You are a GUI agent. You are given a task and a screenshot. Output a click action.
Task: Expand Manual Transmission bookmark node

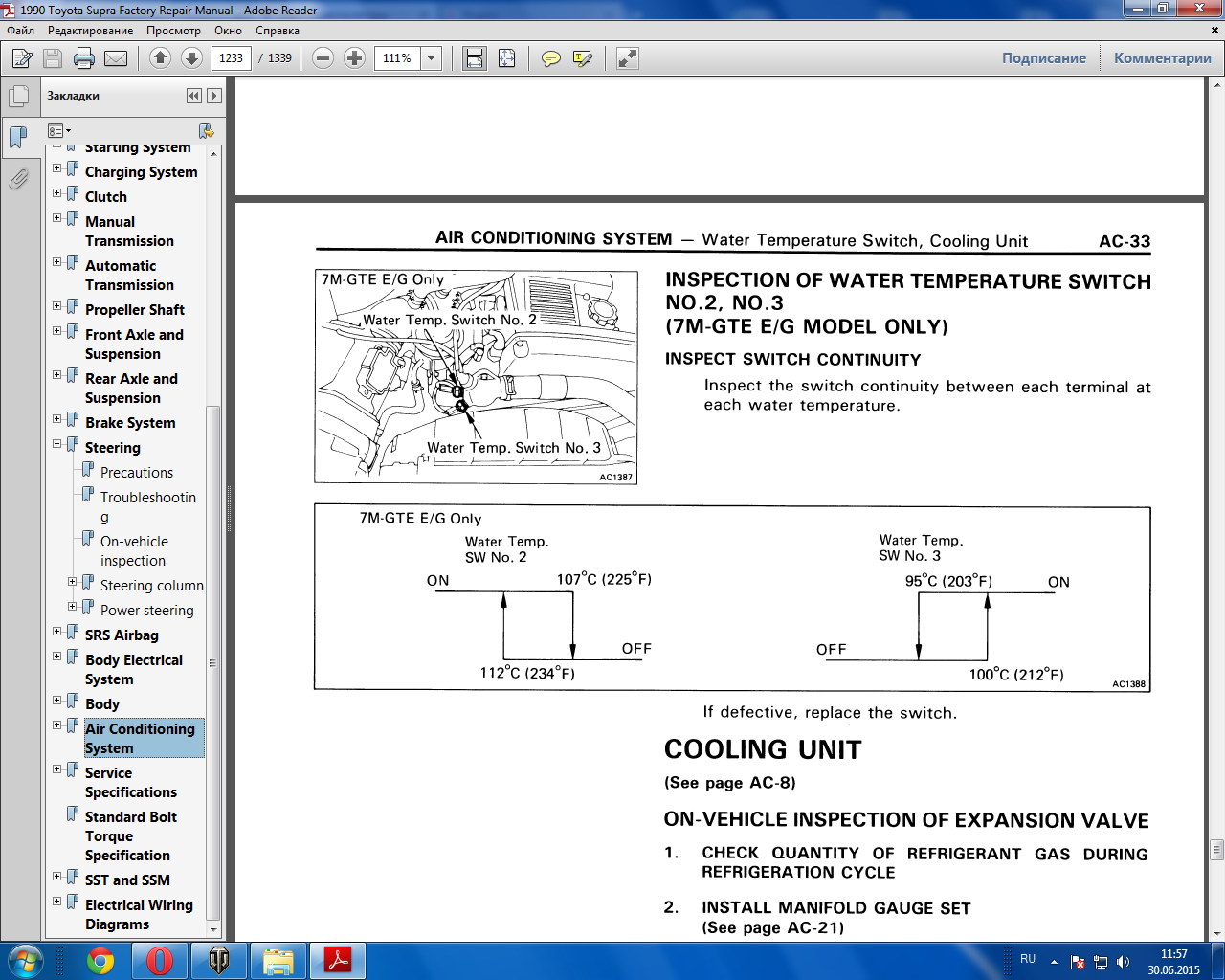pyautogui.click(x=57, y=217)
